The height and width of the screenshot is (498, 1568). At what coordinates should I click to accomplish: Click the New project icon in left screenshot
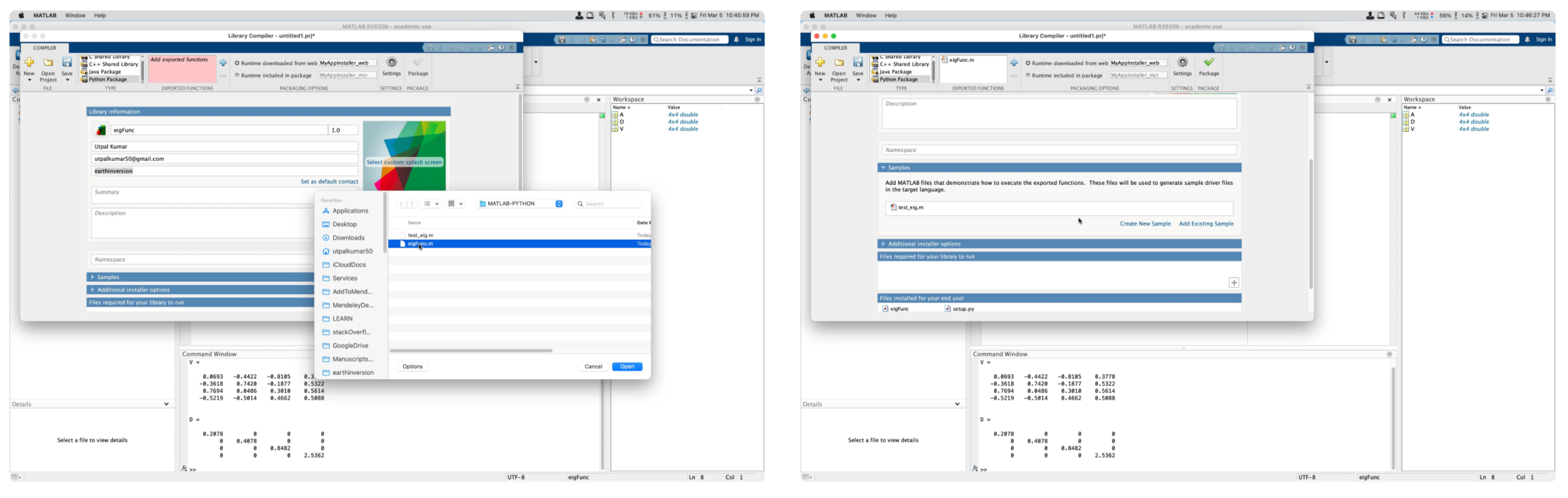[29, 62]
